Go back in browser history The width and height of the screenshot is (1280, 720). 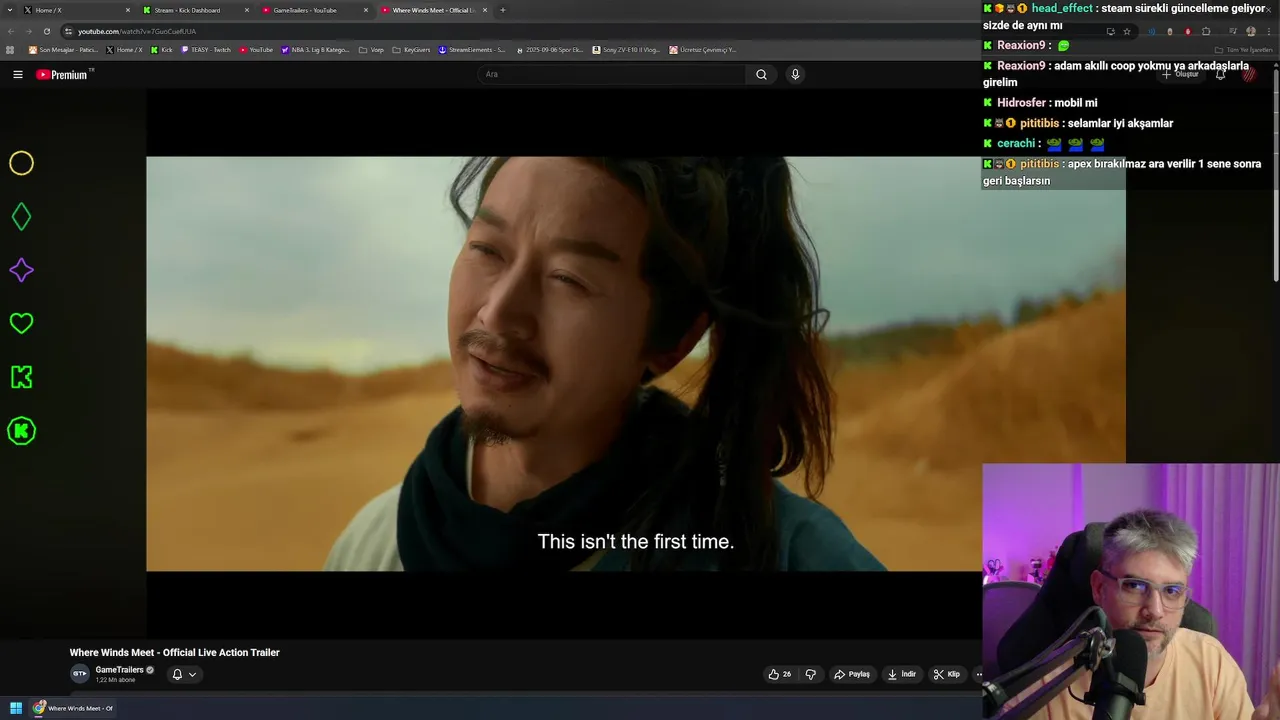coord(11,31)
